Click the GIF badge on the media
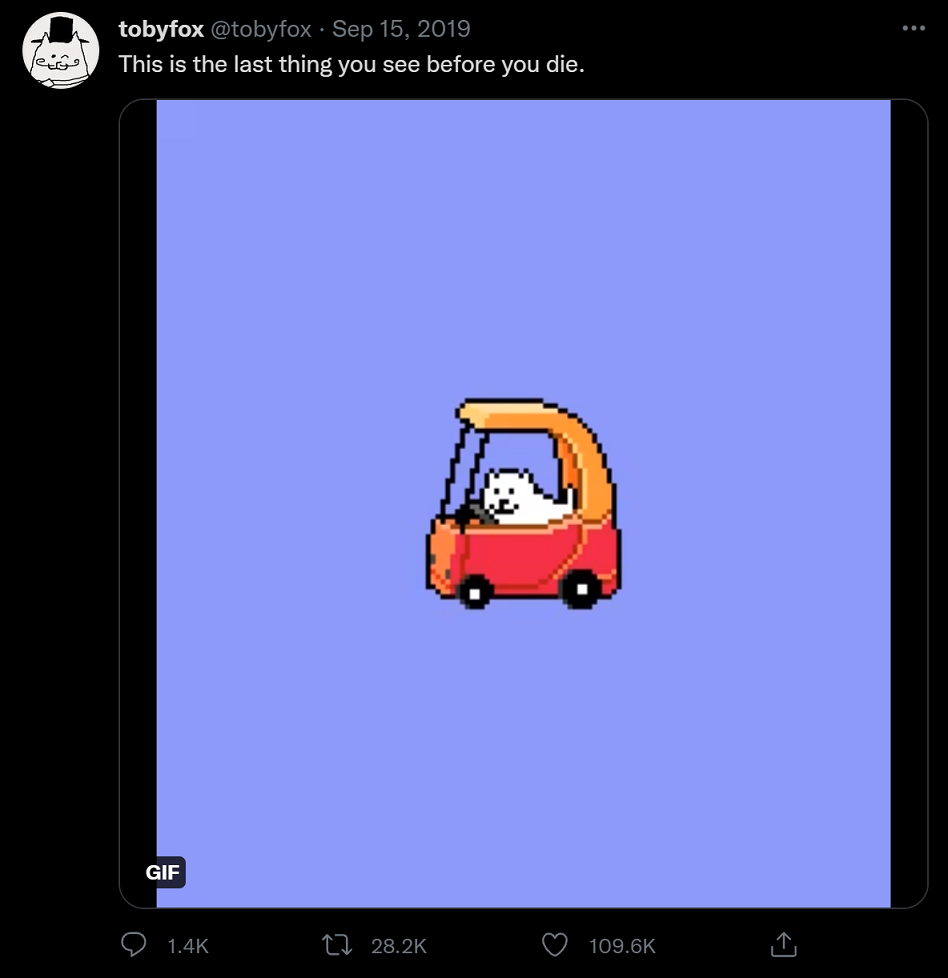The width and height of the screenshot is (948, 978). coord(162,872)
